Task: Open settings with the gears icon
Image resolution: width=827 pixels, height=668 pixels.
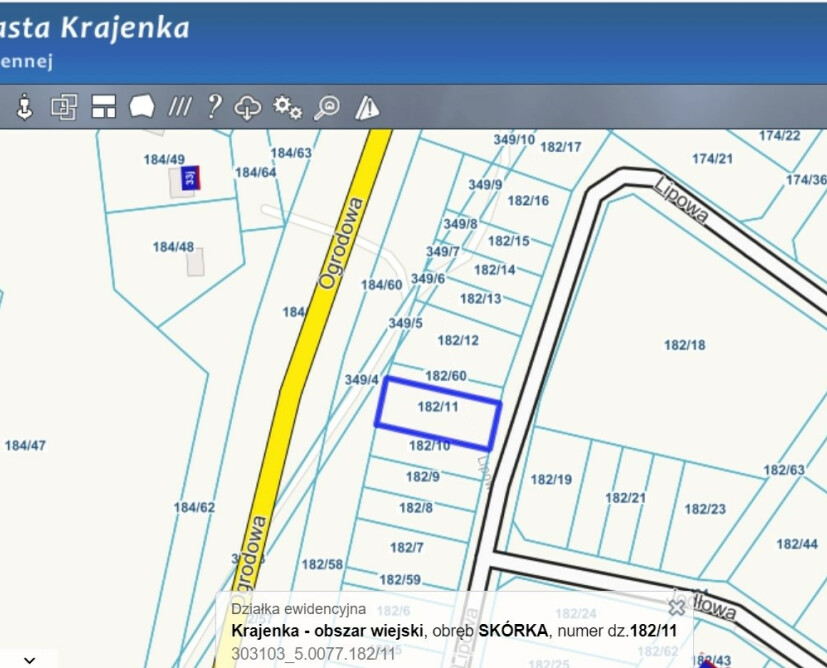Action: coord(288,107)
